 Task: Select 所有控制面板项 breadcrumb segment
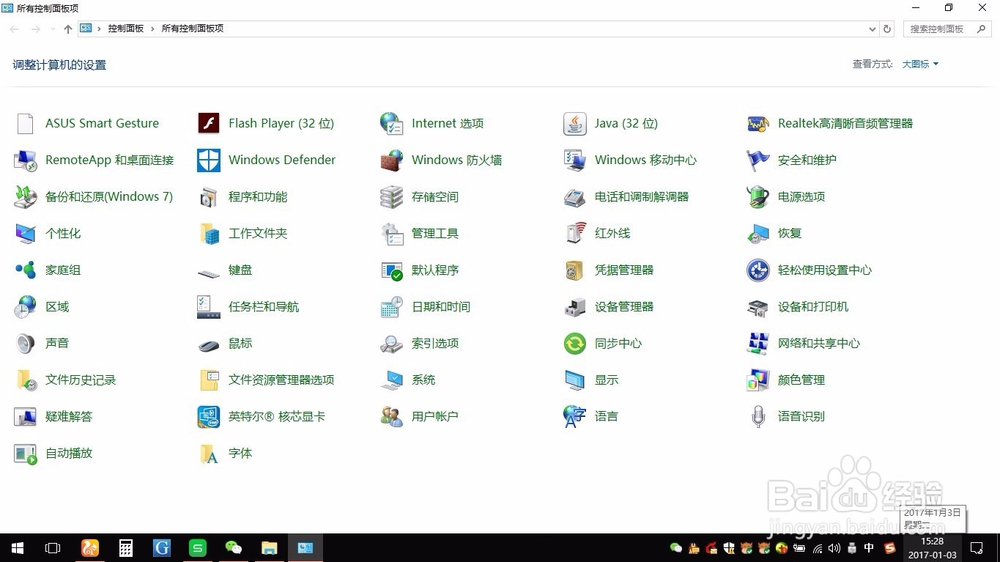193,29
